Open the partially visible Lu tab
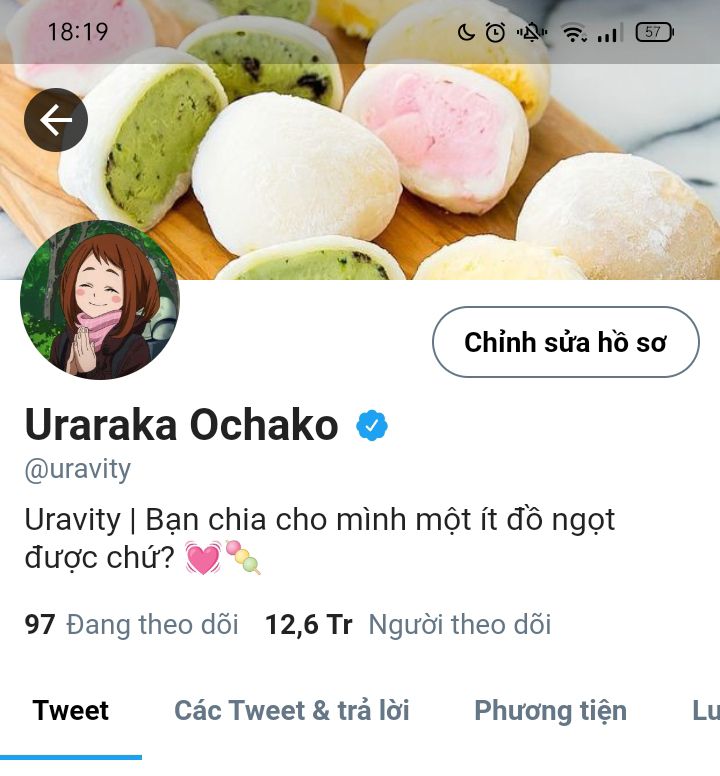Viewport: 720px width, 776px height. click(706, 711)
